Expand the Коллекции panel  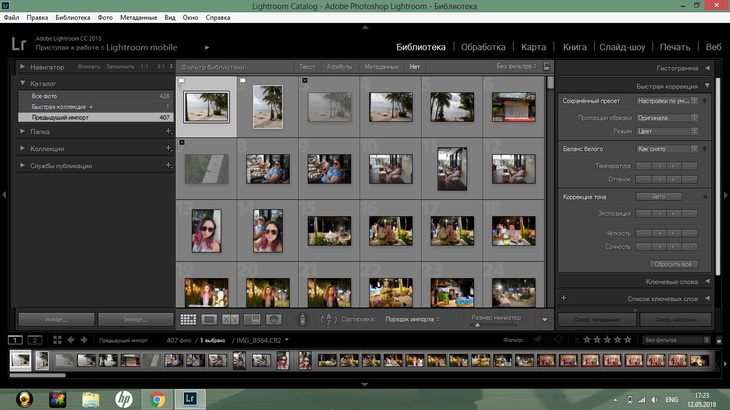[x=22, y=148]
